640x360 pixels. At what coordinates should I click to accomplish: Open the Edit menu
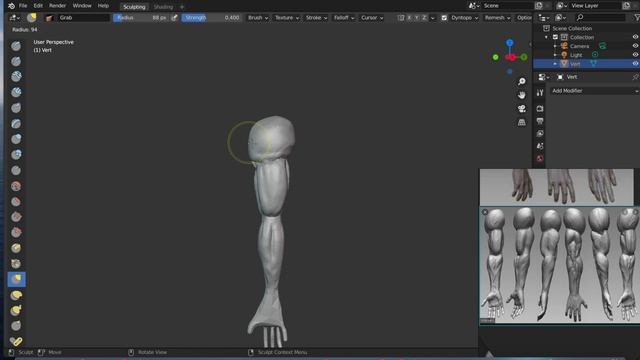(x=38, y=6)
